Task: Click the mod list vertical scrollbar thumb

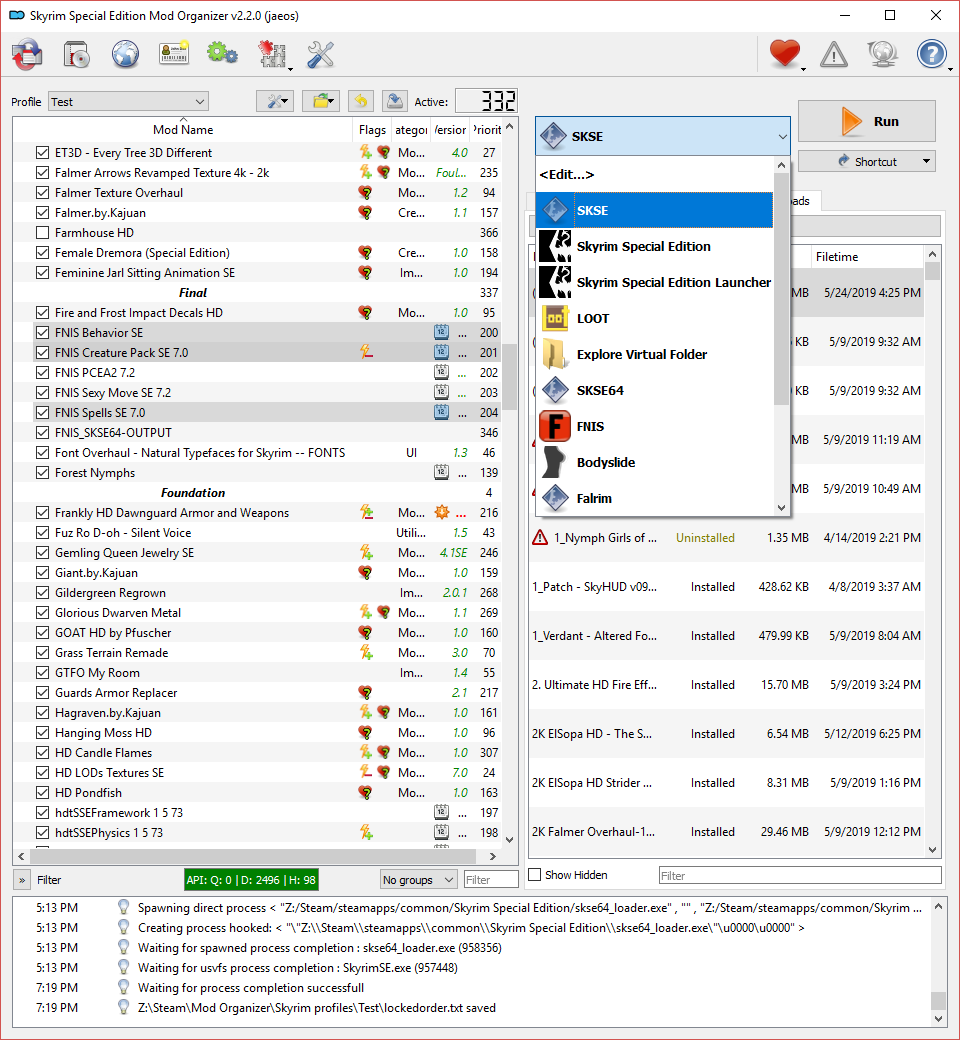Action: (510, 377)
